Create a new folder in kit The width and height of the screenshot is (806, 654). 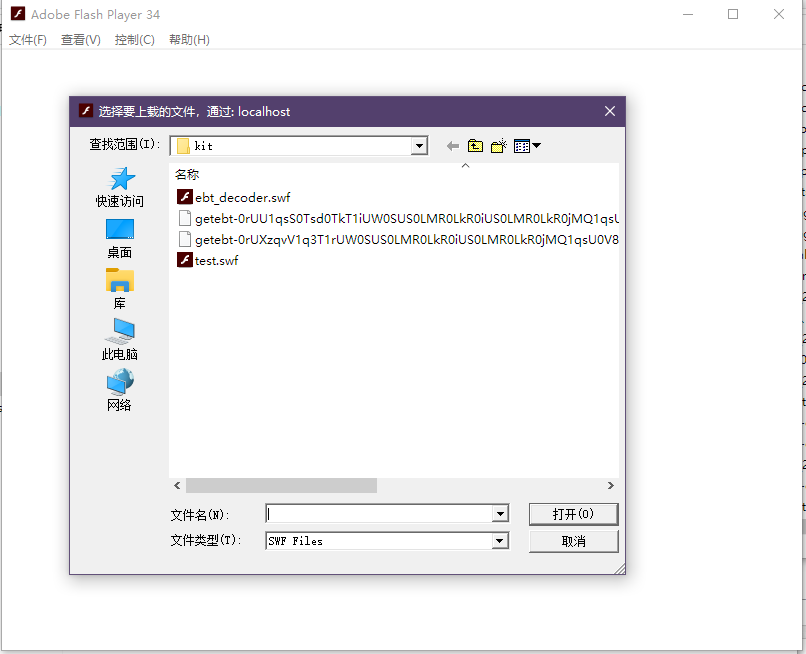[x=499, y=146]
